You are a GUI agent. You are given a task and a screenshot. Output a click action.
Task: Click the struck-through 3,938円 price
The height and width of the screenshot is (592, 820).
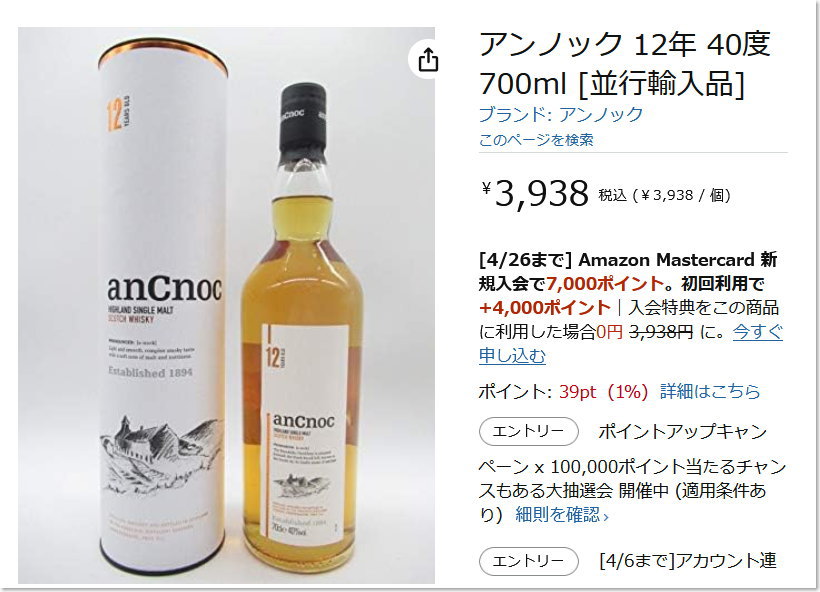pyautogui.click(x=661, y=332)
